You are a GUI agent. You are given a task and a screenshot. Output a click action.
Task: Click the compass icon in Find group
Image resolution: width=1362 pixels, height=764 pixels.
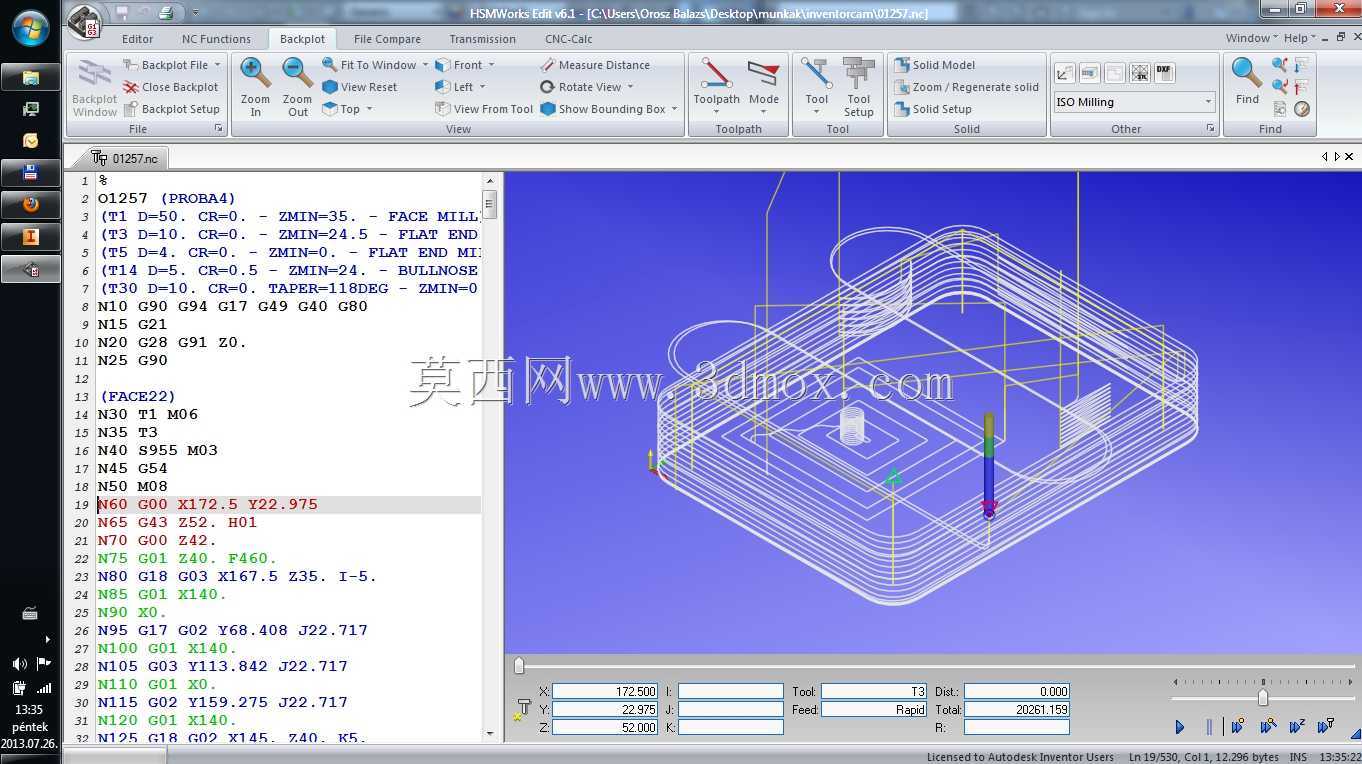[1302, 108]
